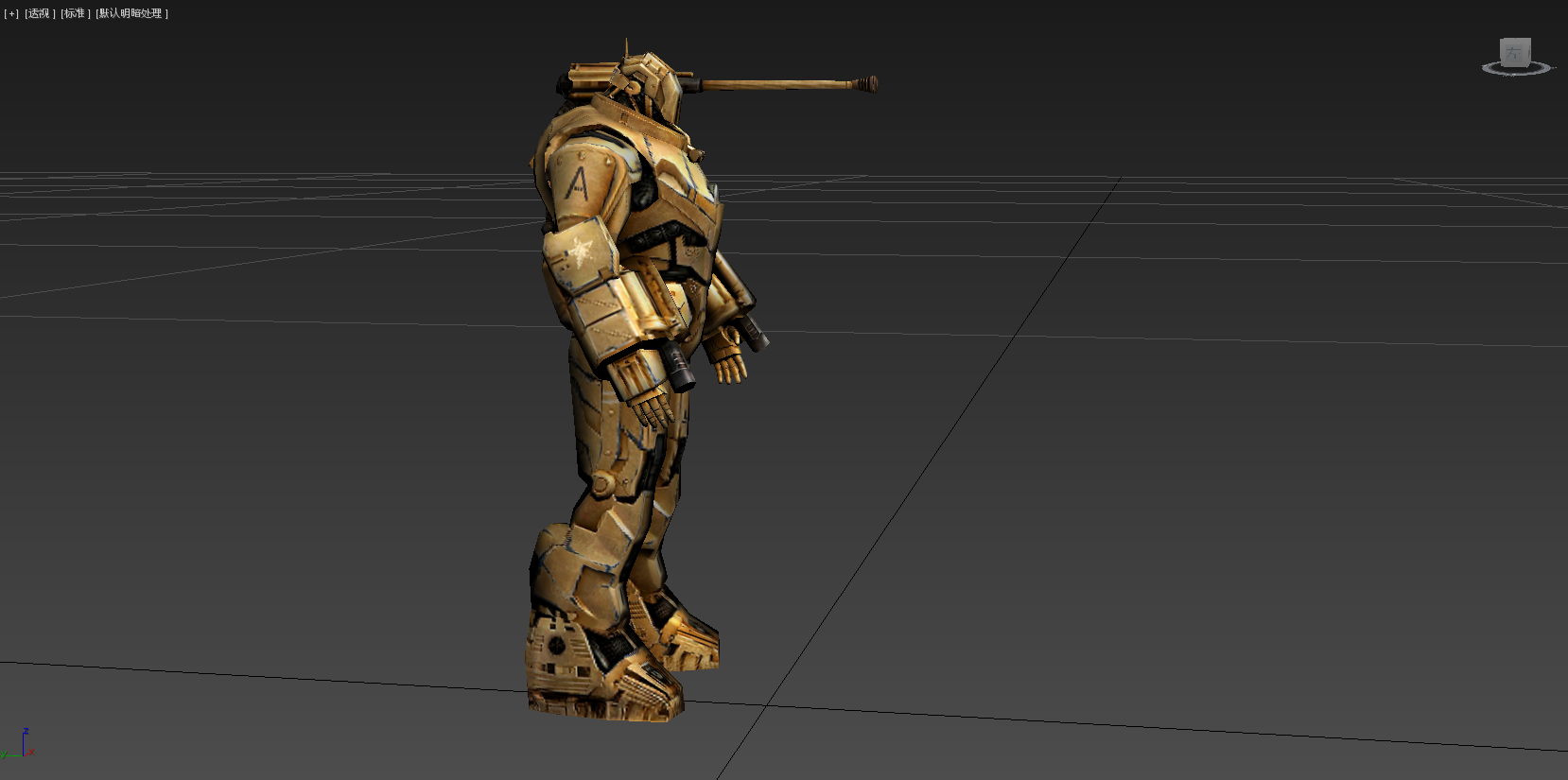
Task: Open the 默认明暗处理 shading menu
Action: (131, 13)
